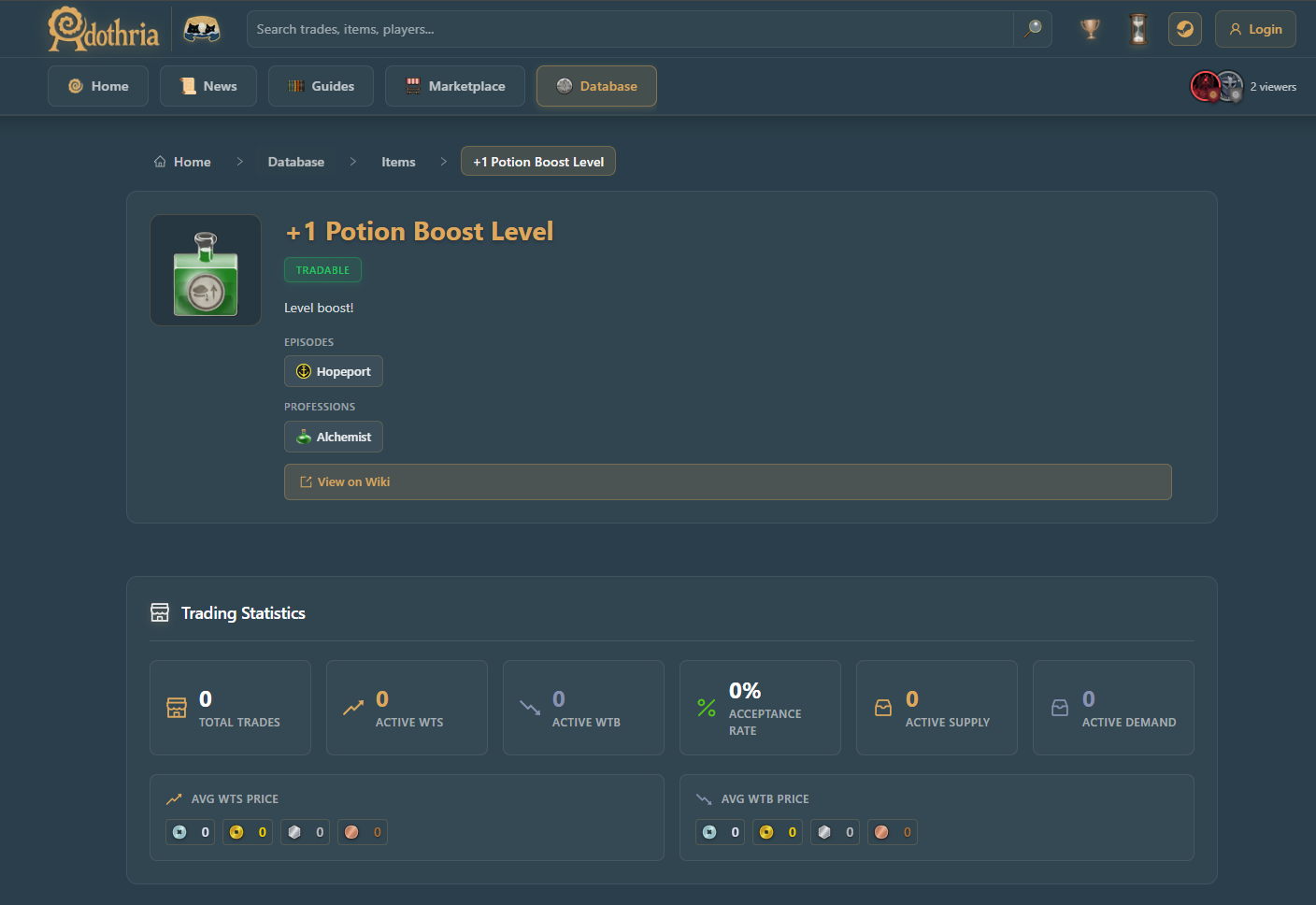Select the Database navigation tab
1316x905 pixels.
pos(596,86)
